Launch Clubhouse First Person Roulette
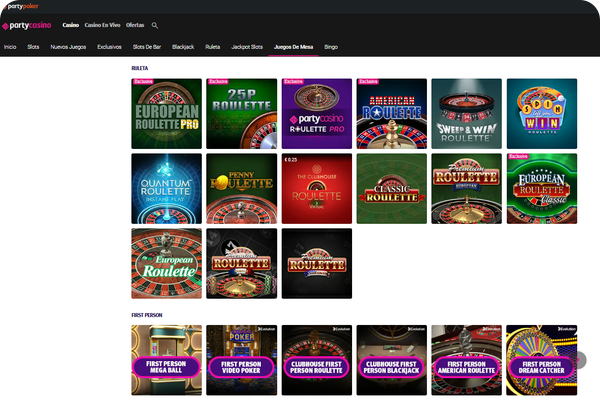The width and height of the screenshot is (600, 408). tap(317, 360)
